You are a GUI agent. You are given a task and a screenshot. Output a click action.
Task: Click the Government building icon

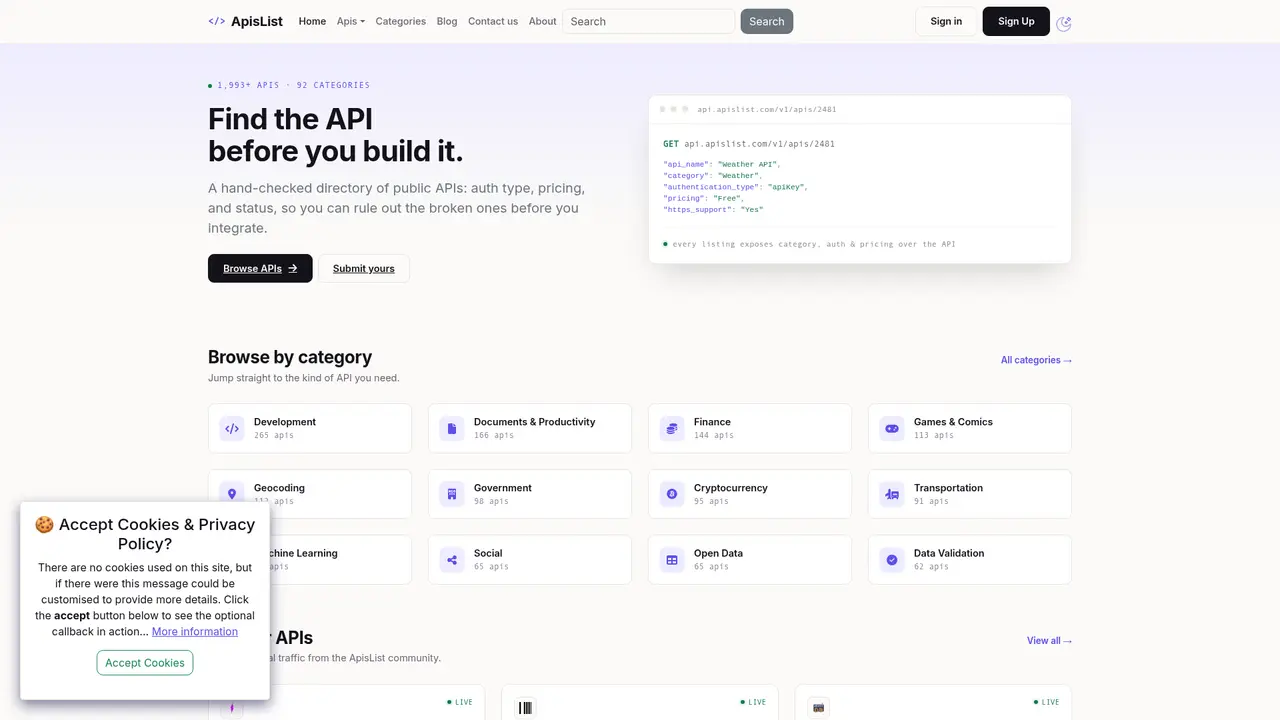click(x=452, y=494)
